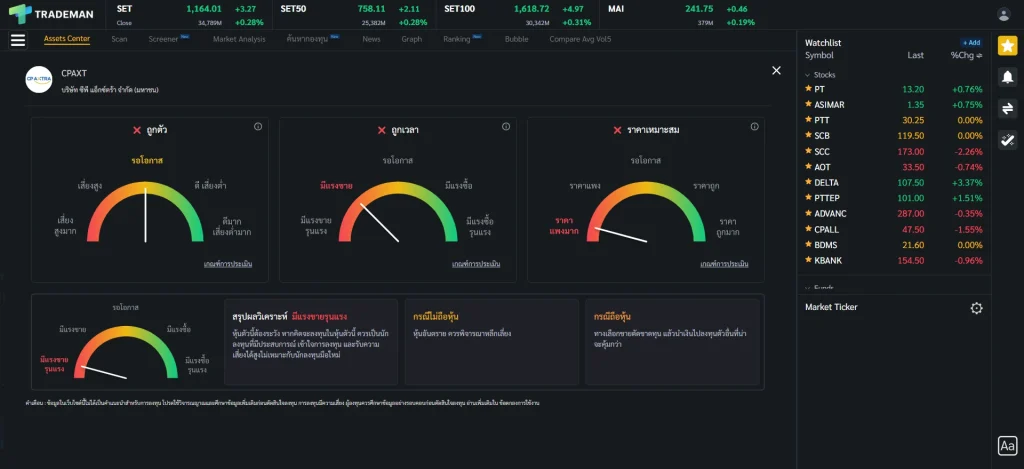The image size is (1024, 469).
Task: Open เกณฑ์การประเมิน link under ถูกเวลา gauge
Action: click(x=475, y=264)
